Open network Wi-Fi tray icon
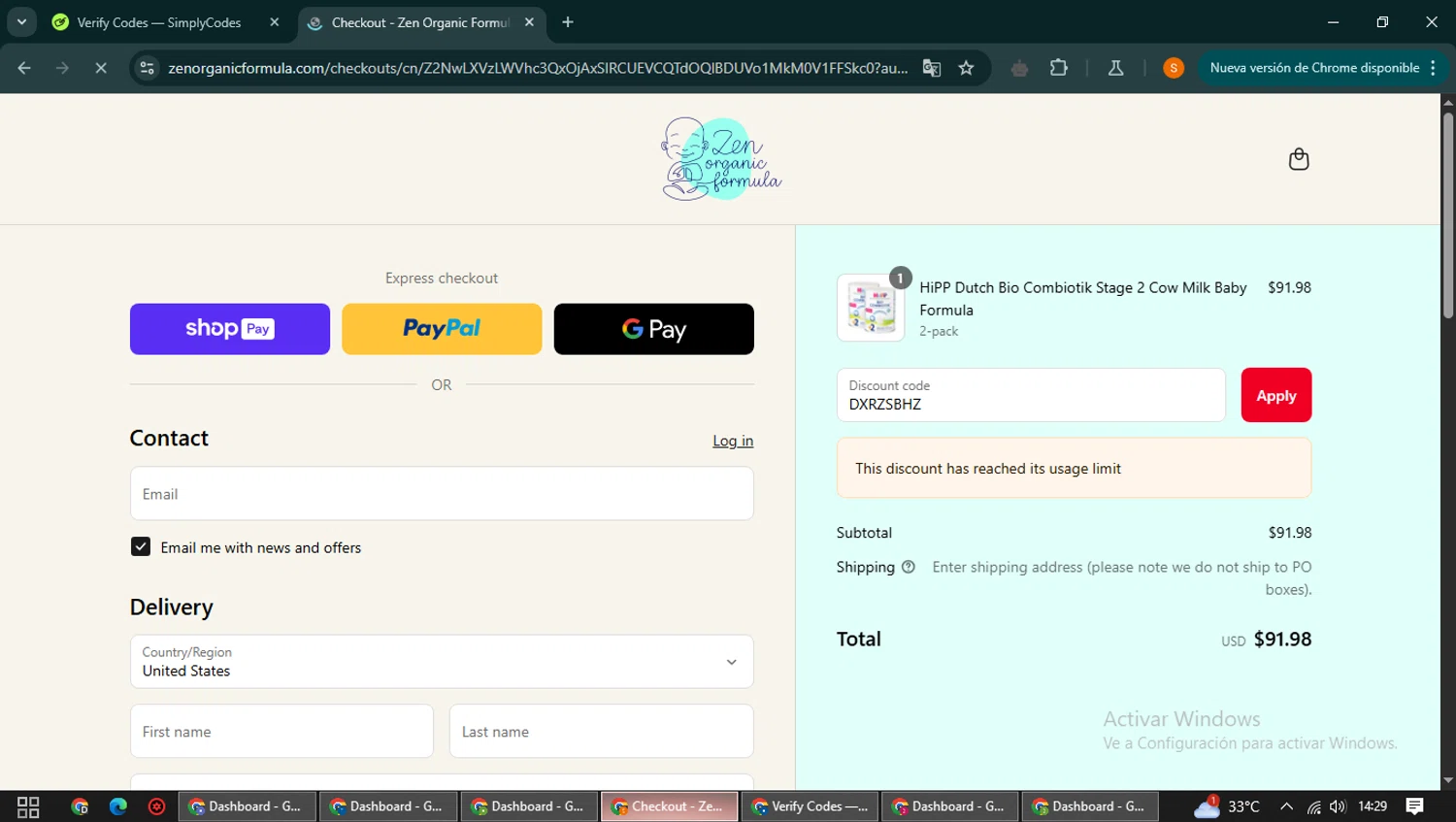Viewport: 1456px width, 822px height. pyautogui.click(x=1313, y=806)
